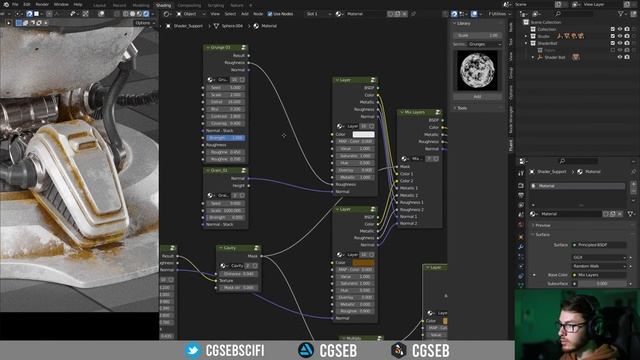Open the Render menu
Viewport: 640px width, 360px height.
tap(42, 4)
